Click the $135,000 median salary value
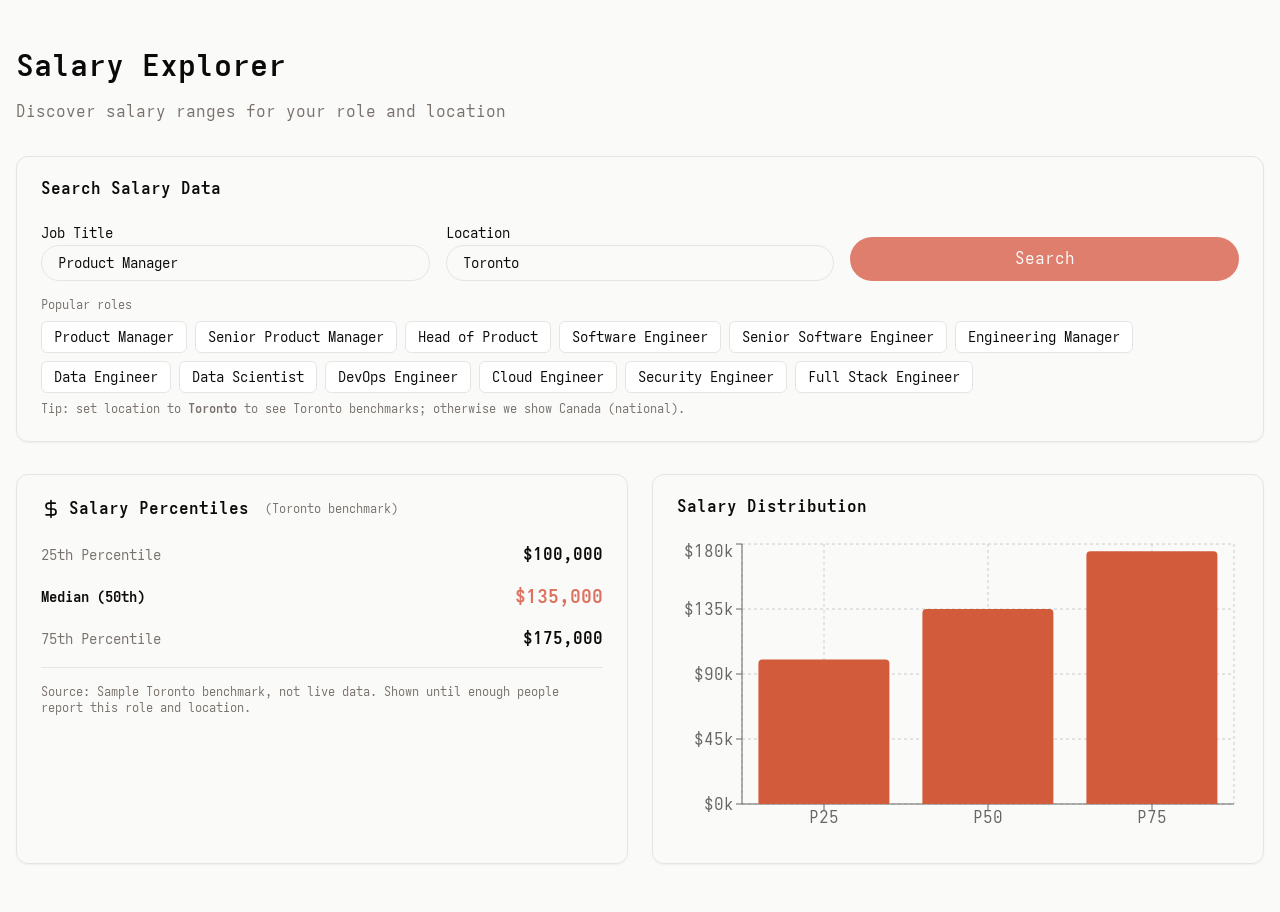The width and height of the screenshot is (1280, 912). (559, 597)
